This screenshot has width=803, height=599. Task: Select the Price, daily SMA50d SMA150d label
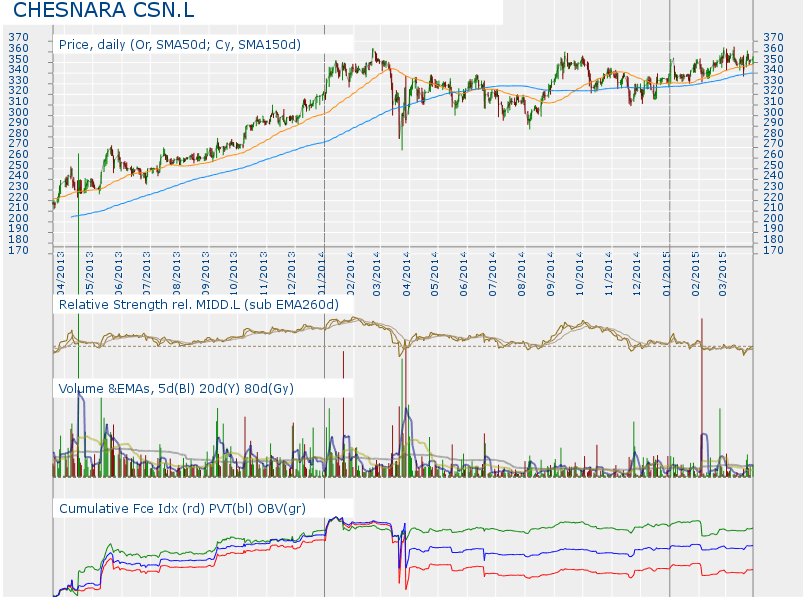click(x=180, y=45)
